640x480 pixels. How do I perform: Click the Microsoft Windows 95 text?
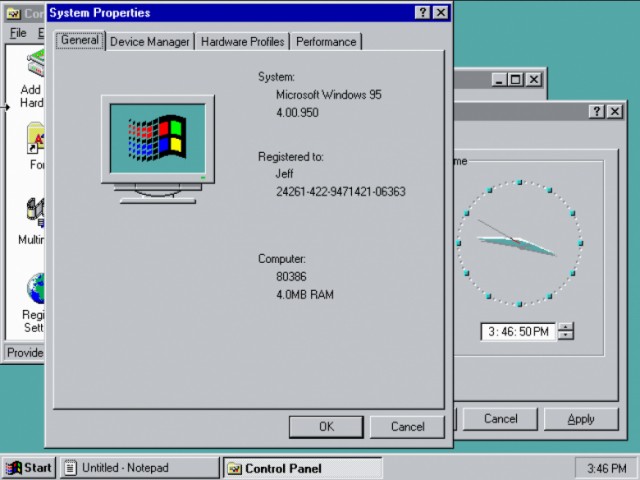point(329,95)
